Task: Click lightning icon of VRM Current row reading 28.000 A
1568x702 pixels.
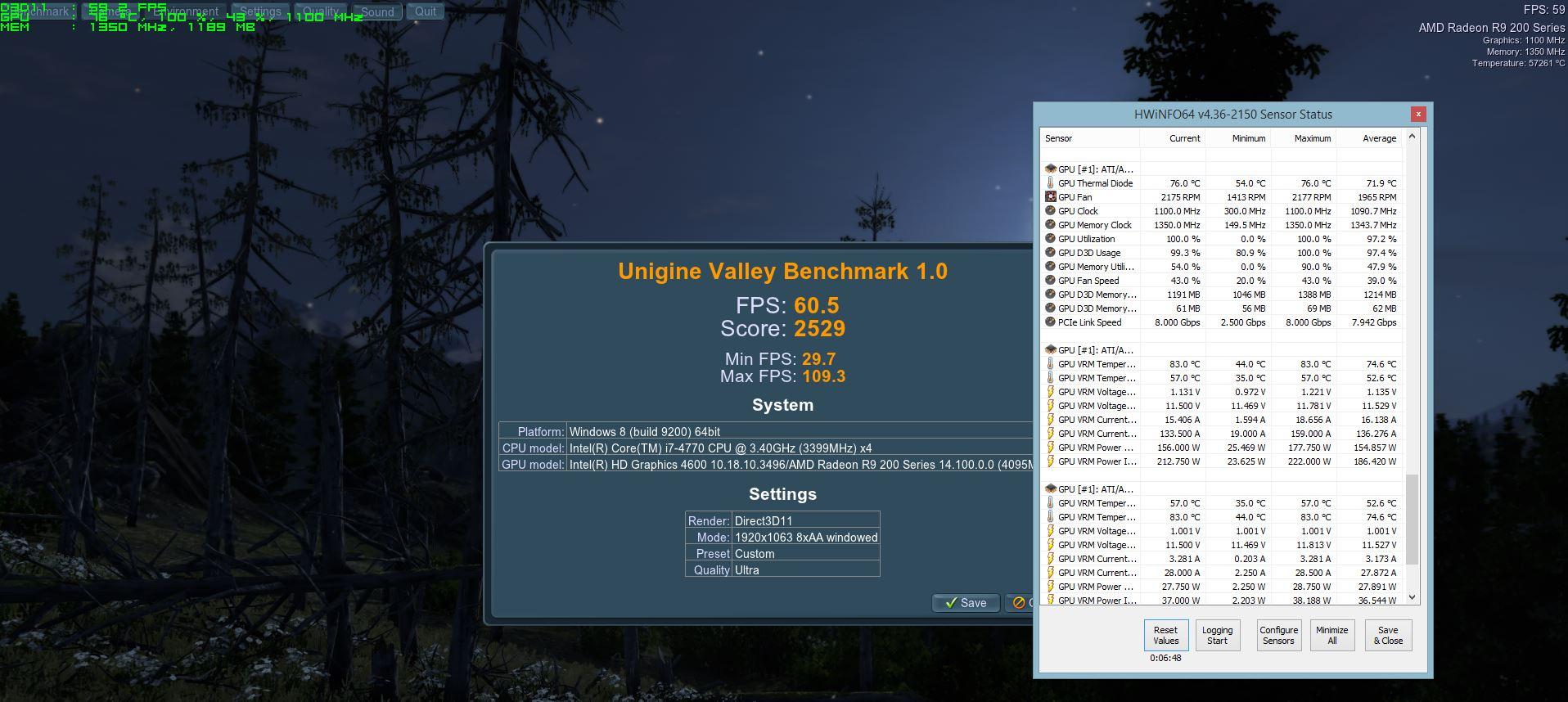Action: 1050,573
